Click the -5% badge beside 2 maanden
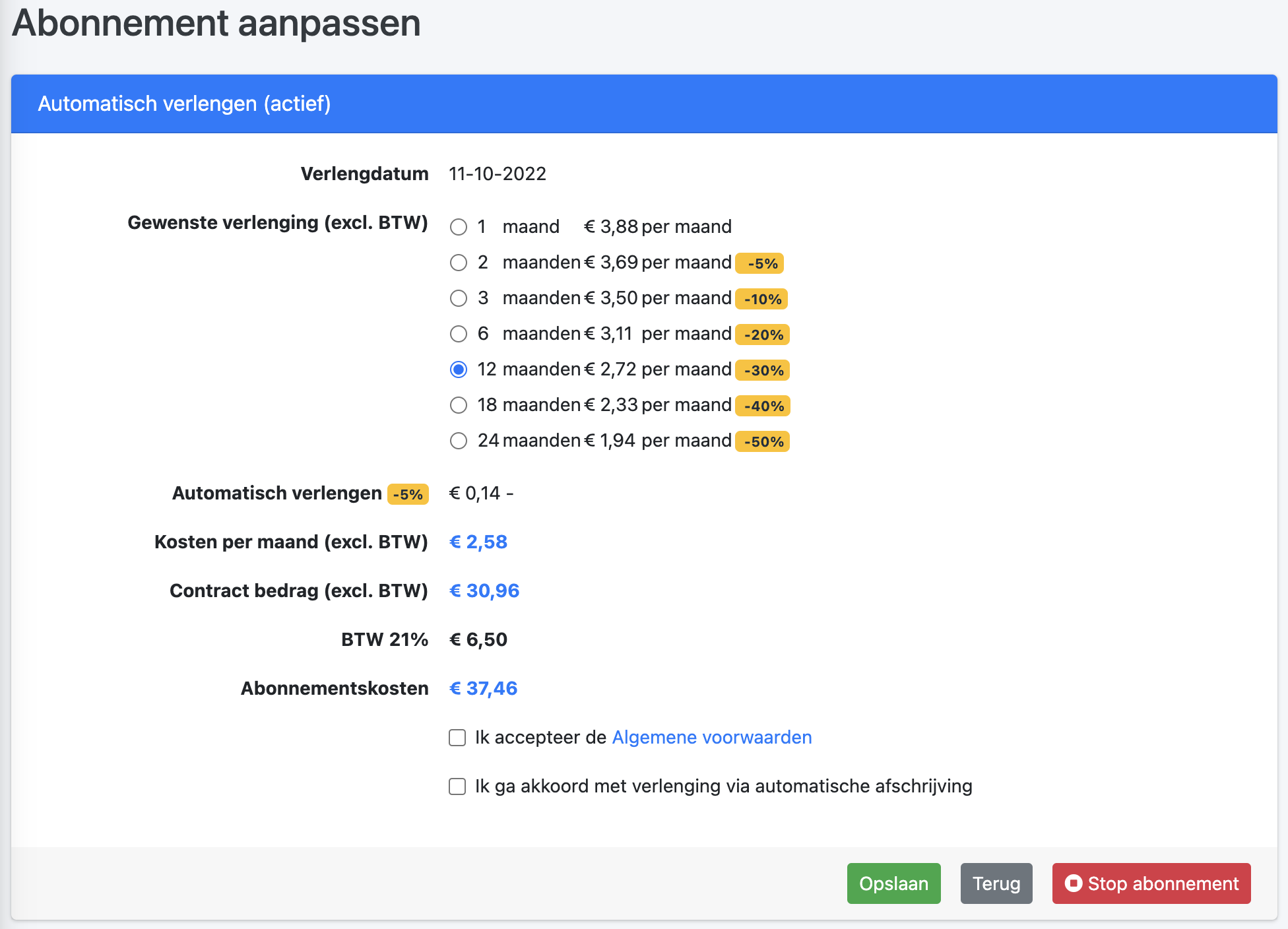Image resolution: width=1288 pixels, height=929 pixels. (759, 263)
